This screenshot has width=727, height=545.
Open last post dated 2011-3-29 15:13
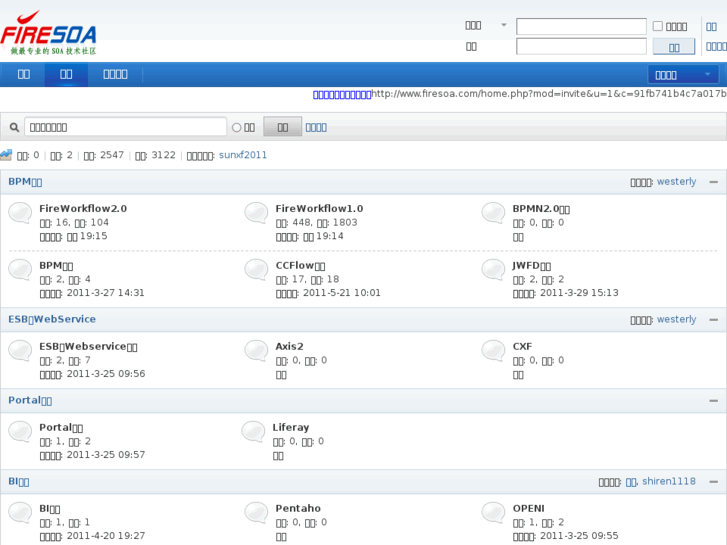579,293
